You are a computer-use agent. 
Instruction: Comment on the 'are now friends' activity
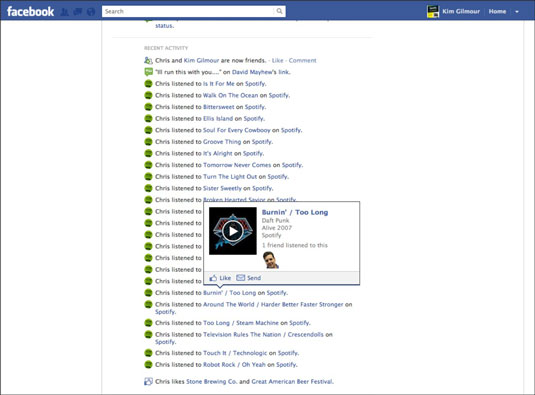point(302,60)
